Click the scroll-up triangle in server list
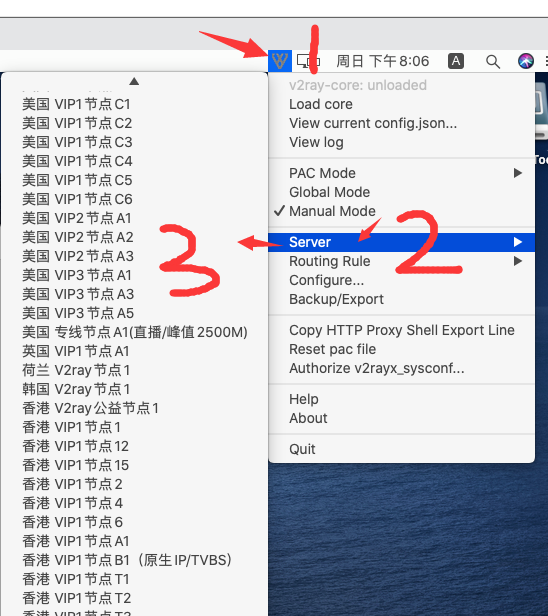Image resolution: width=548 pixels, height=616 pixels. click(x=134, y=81)
